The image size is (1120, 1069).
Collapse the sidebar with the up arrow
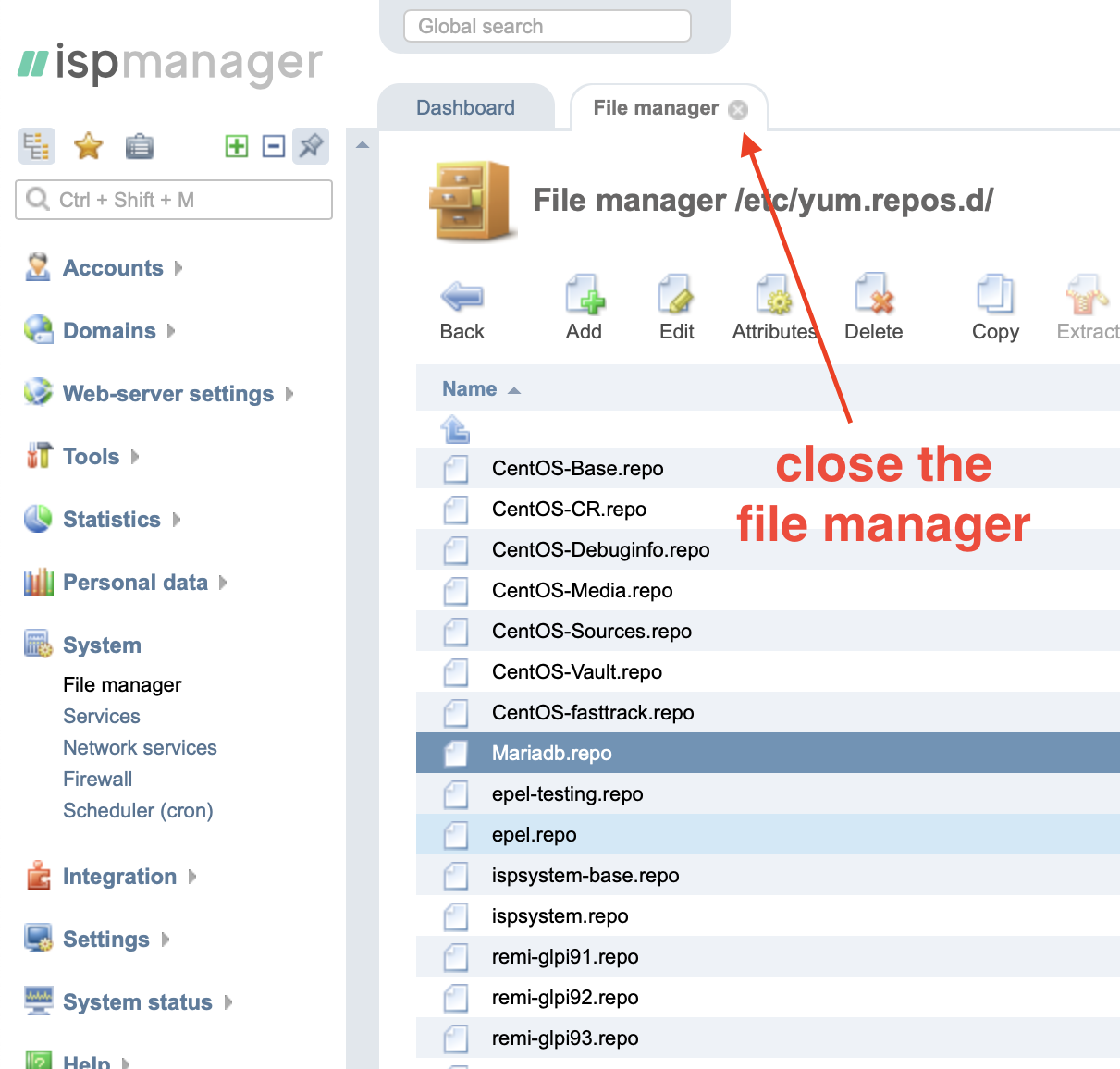363,145
